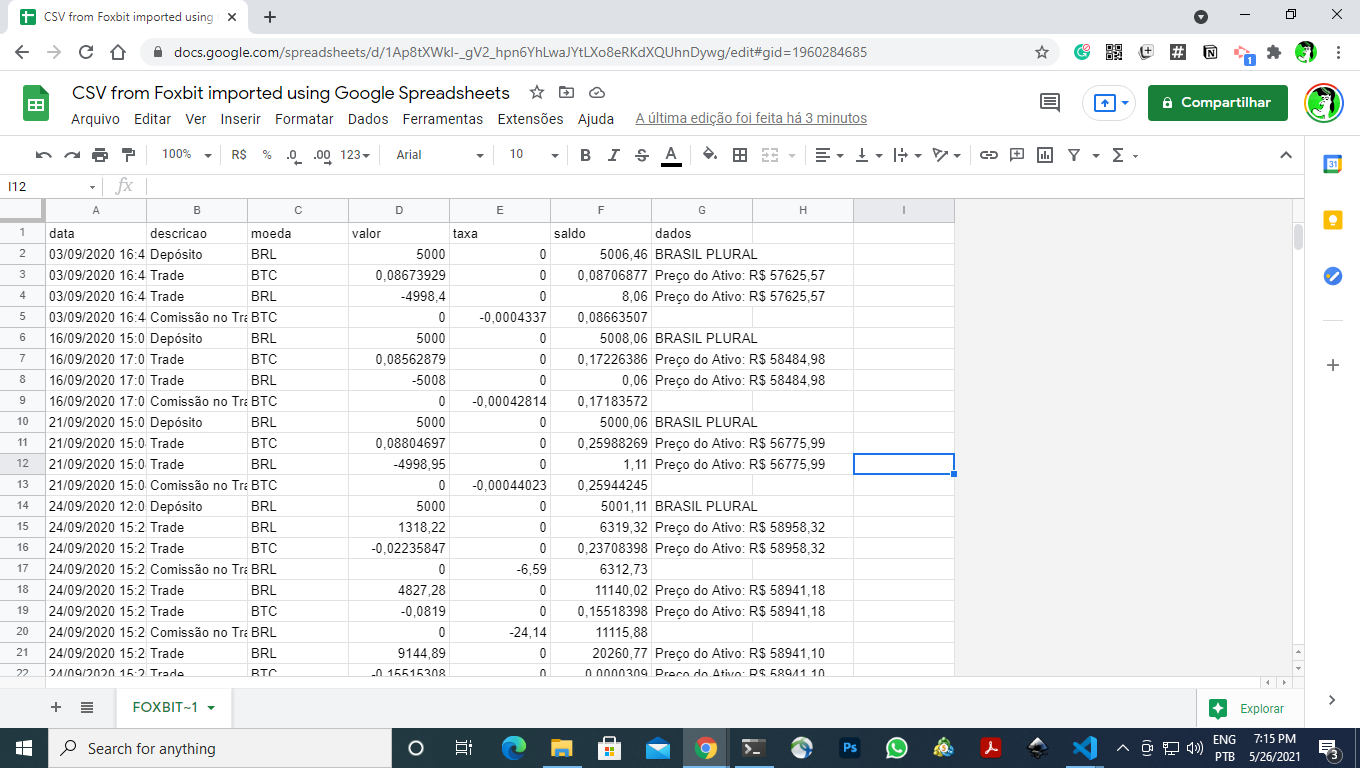Image resolution: width=1360 pixels, height=768 pixels.
Task: Apply strikethrough formatting
Action: click(x=641, y=155)
